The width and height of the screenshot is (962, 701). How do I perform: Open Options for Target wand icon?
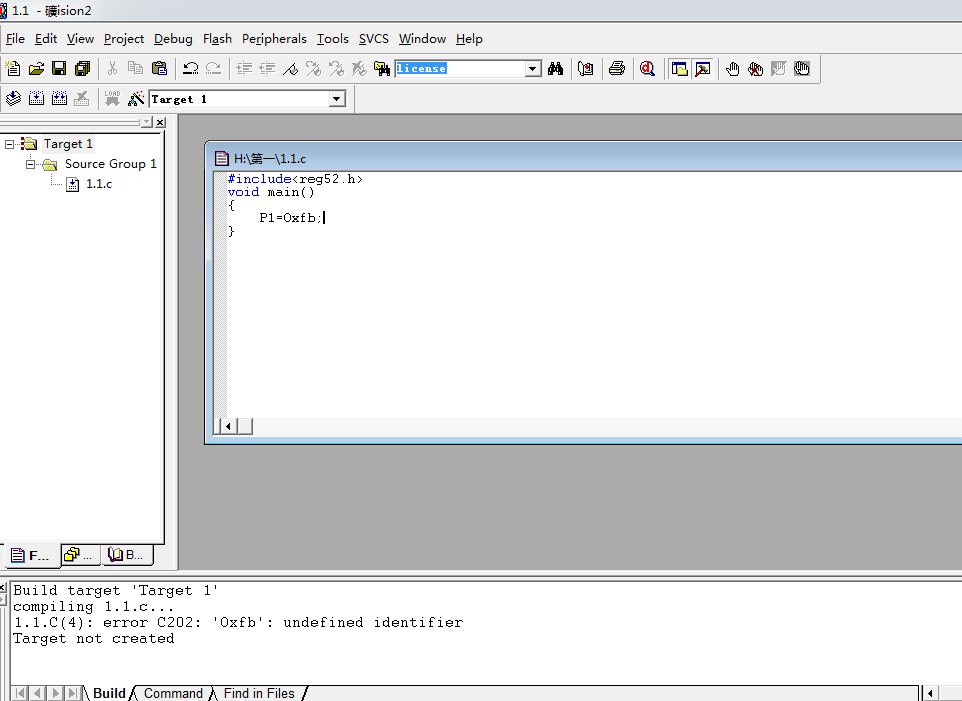136,98
